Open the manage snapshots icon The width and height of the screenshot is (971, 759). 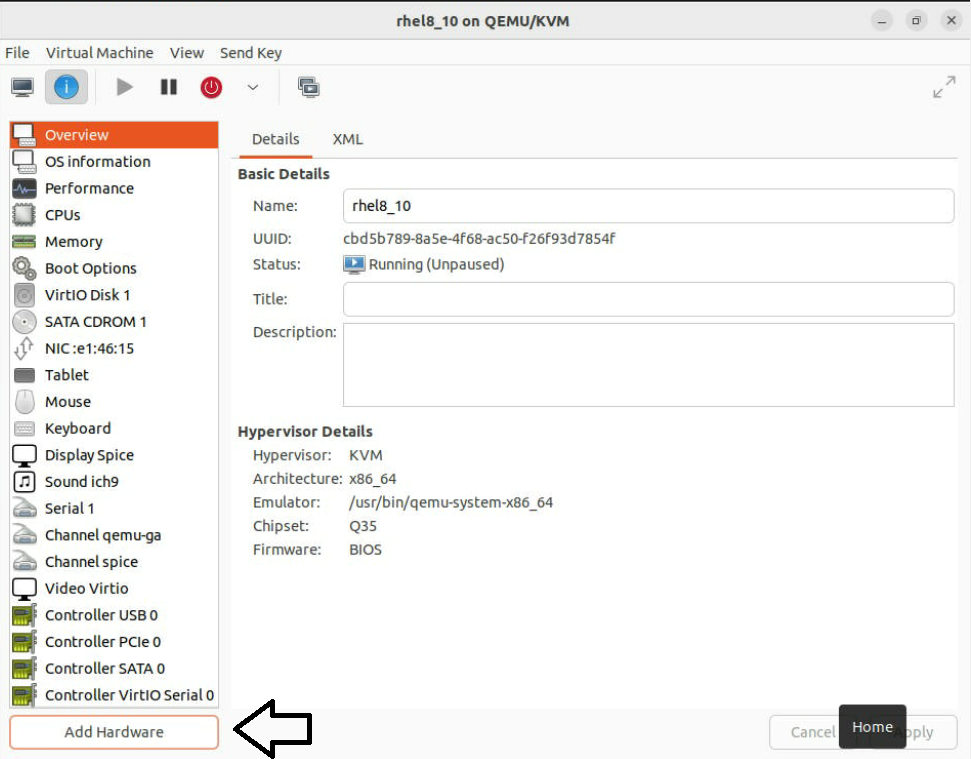point(309,87)
